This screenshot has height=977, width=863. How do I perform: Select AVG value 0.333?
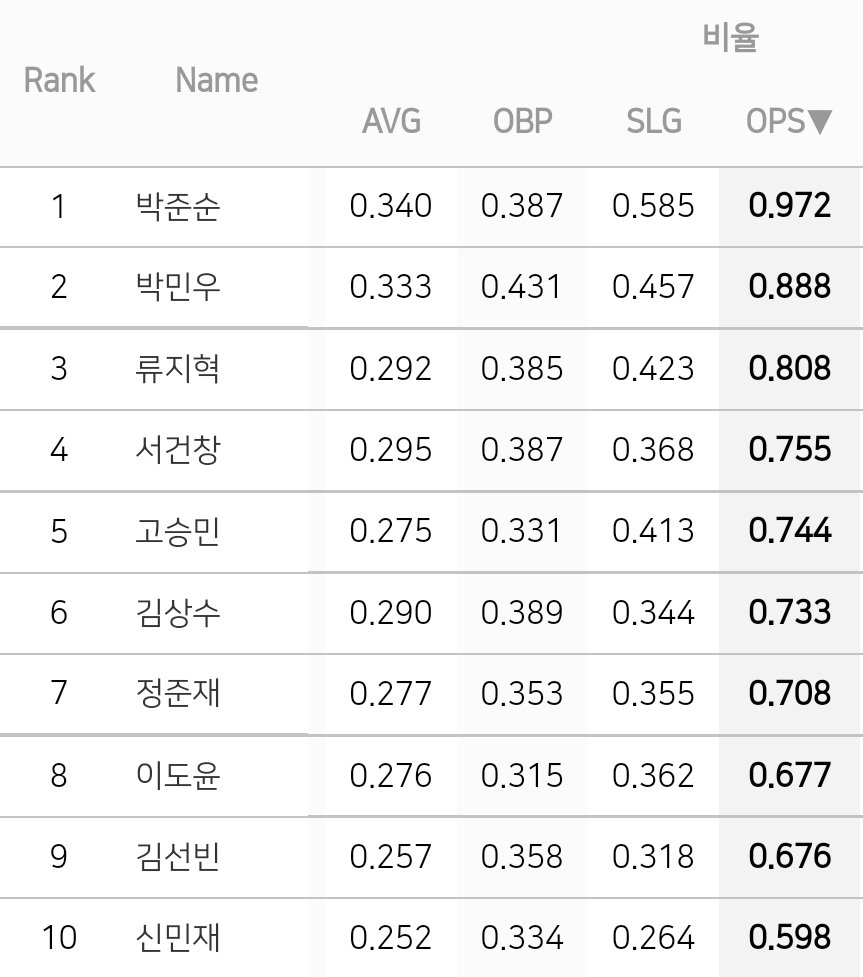(391, 287)
